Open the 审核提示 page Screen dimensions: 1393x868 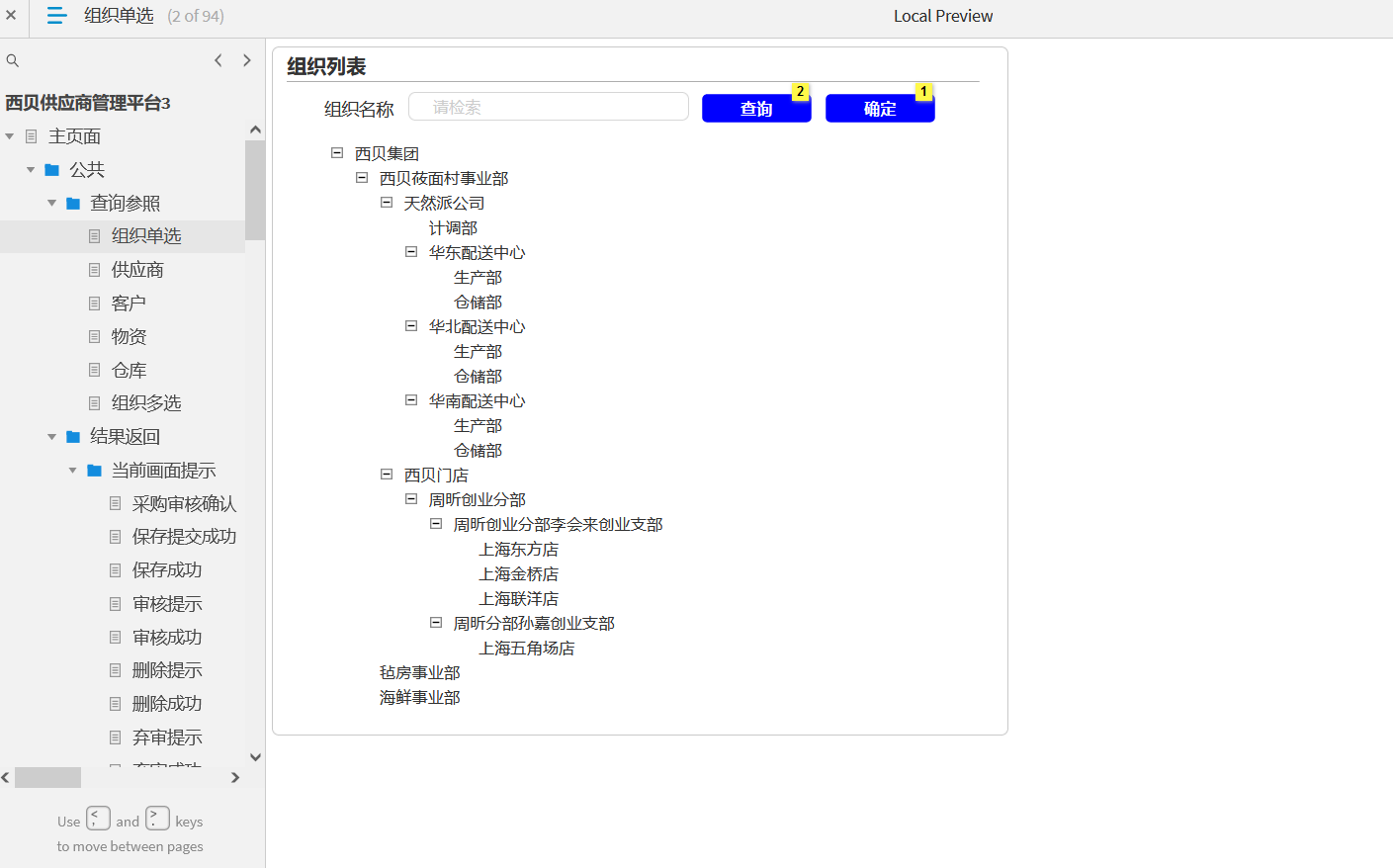tap(167, 604)
